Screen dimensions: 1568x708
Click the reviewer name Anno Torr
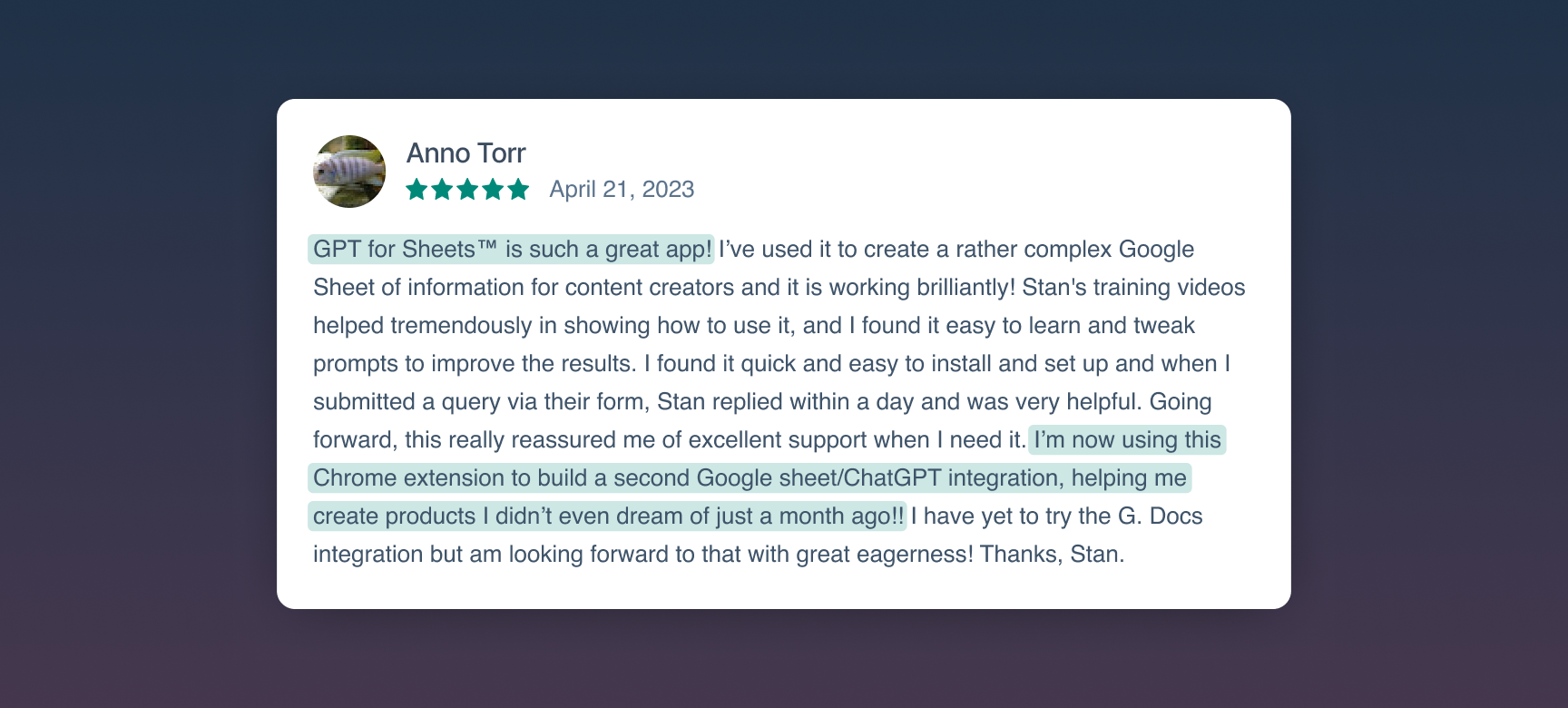465,152
